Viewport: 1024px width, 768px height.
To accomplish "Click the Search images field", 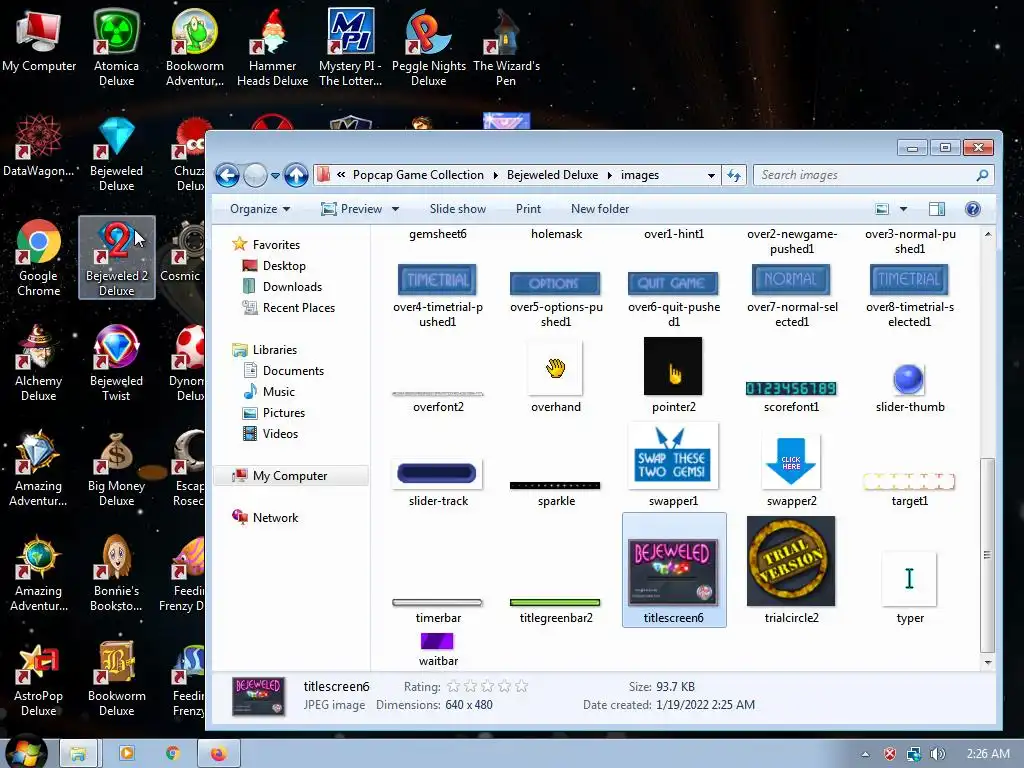I will pos(873,175).
